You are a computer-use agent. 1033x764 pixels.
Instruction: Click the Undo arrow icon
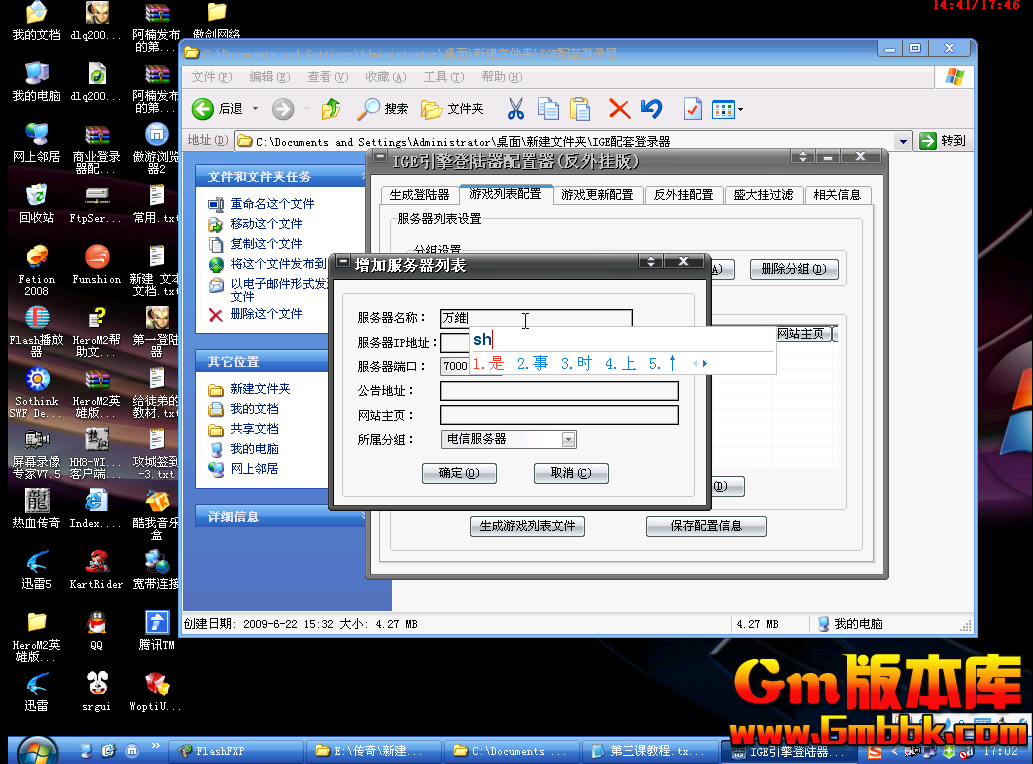[652, 108]
